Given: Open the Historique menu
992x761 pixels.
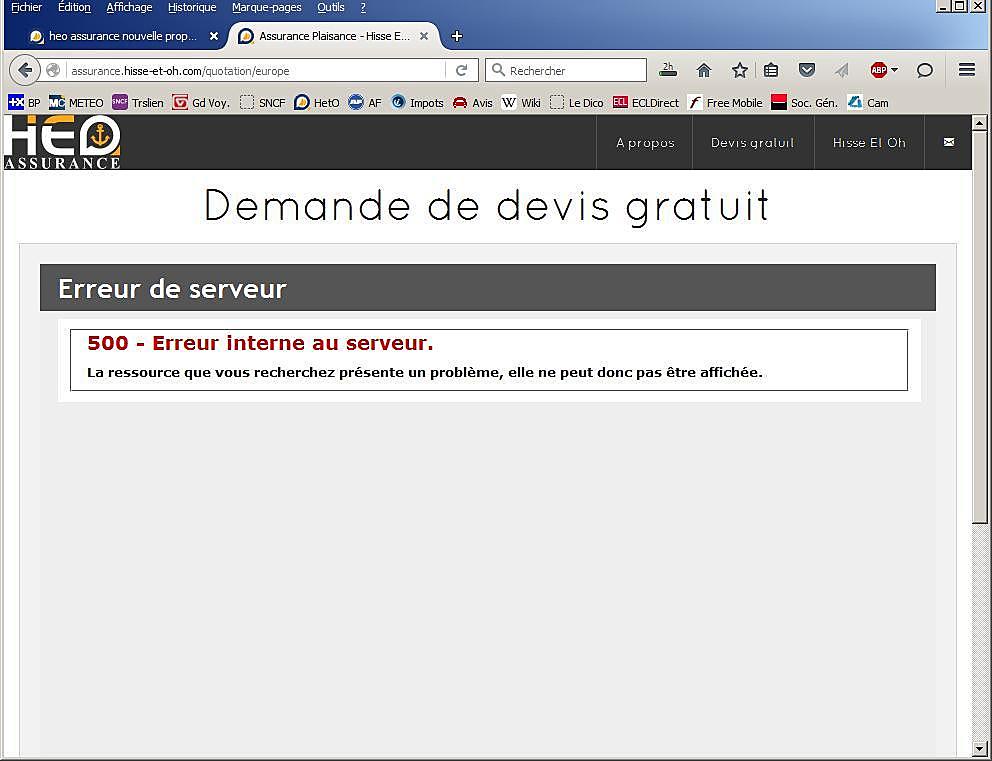Looking at the screenshot, I should 192,8.
